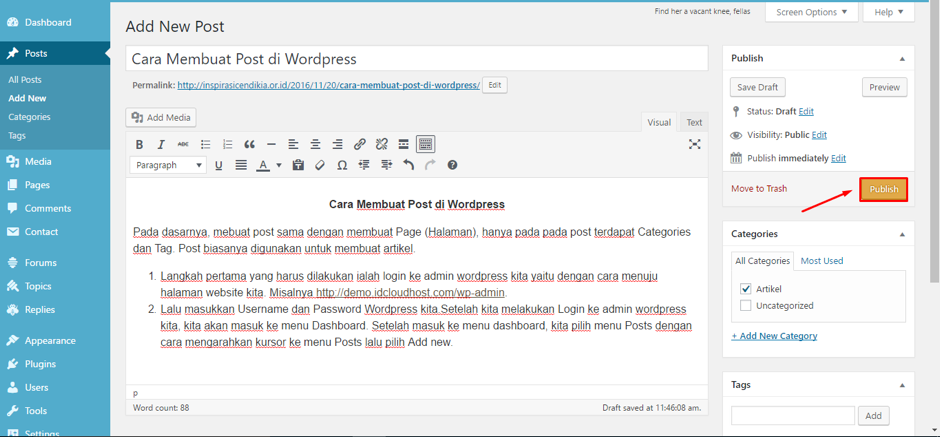
Task: Clear formatting with eraser icon
Action: click(320, 165)
